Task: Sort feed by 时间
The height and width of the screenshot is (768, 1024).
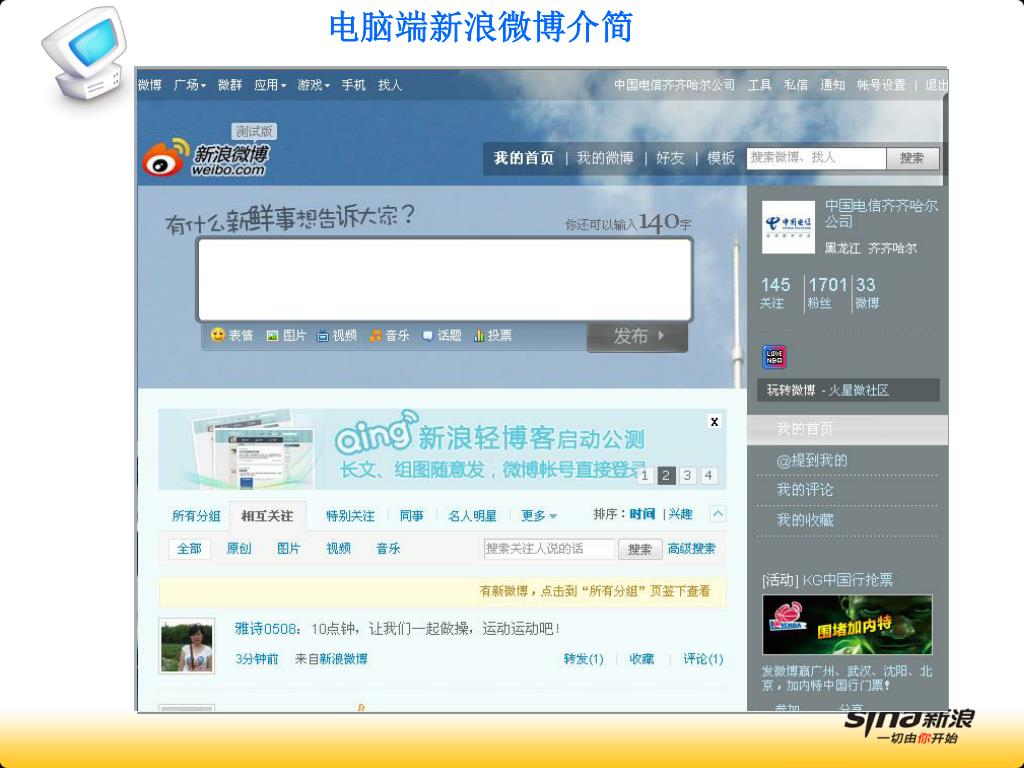Action: pos(643,514)
